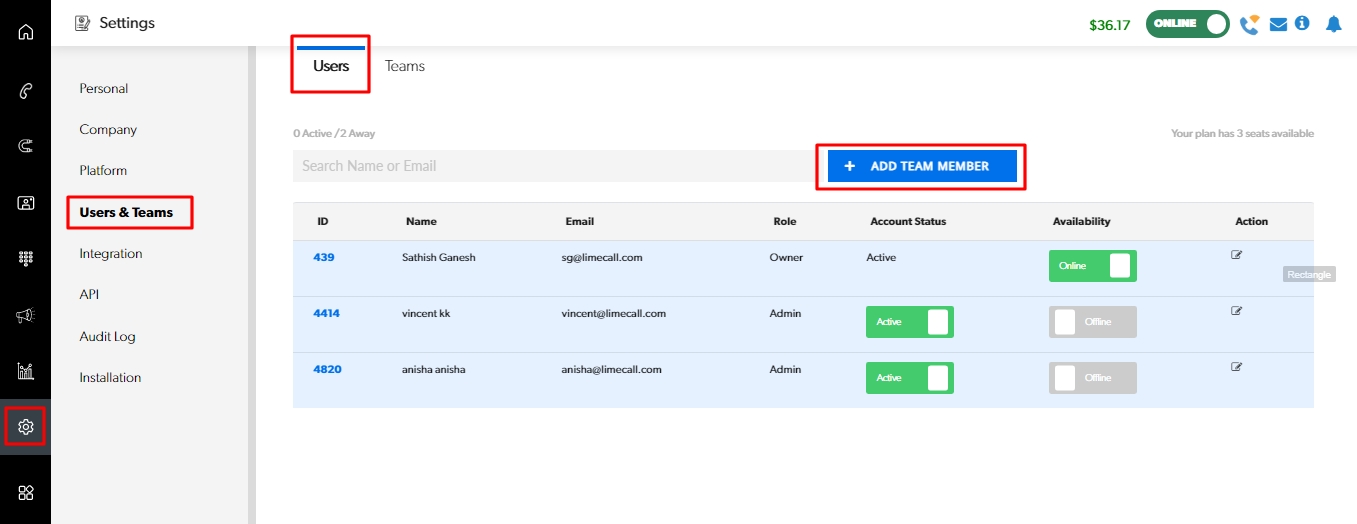This screenshot has width=1357, height=524.
Task: Switch to the Teams tab
Action: pos(405,66)
